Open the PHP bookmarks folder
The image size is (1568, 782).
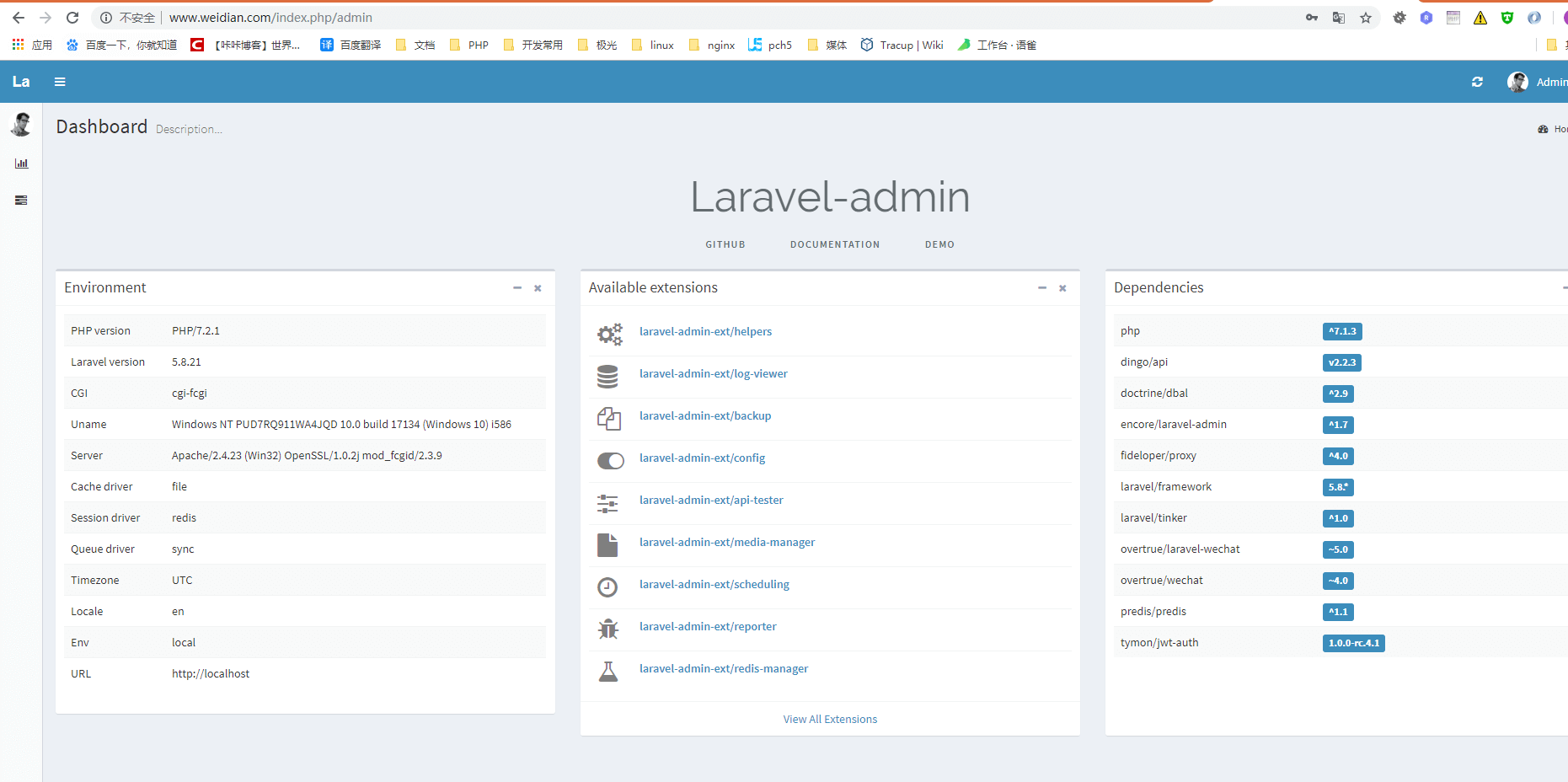(x=469, y=45)
